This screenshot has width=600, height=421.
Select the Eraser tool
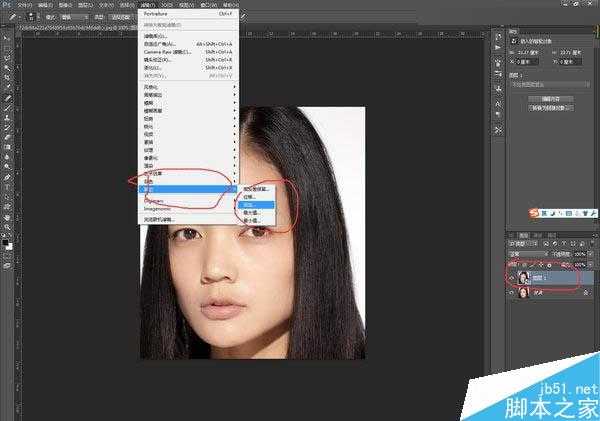point(7,138)
